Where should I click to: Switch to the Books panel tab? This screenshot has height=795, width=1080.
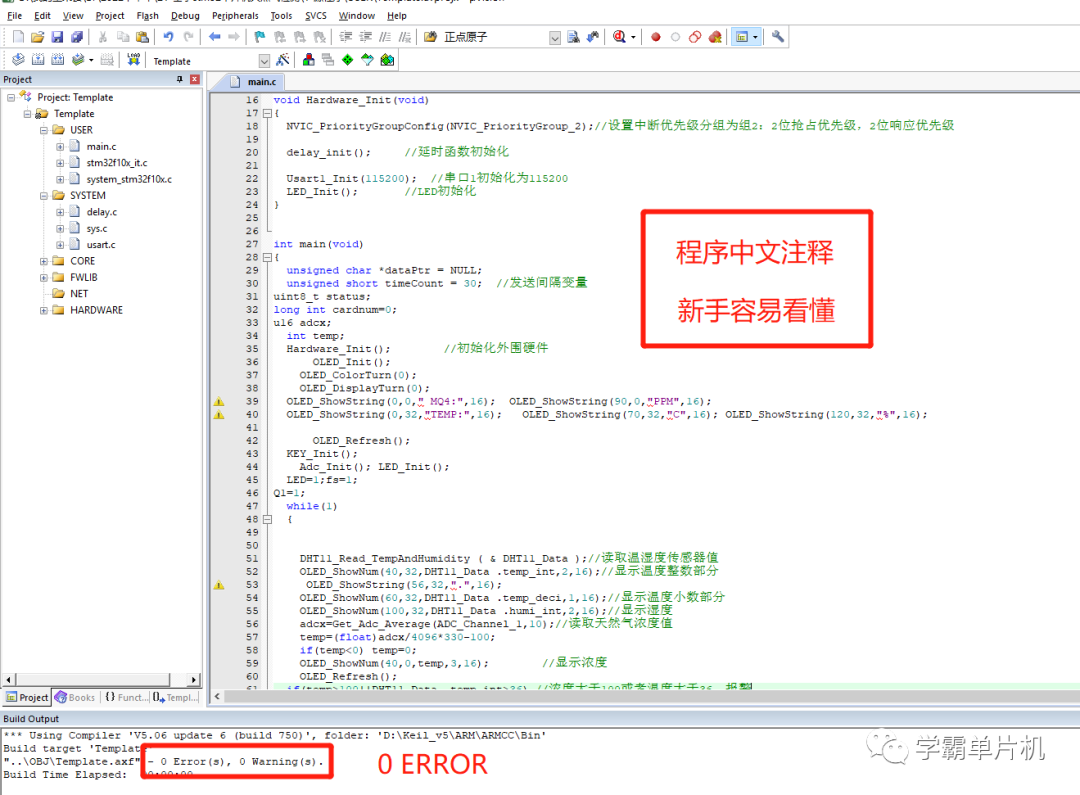(x=75, y=697)
